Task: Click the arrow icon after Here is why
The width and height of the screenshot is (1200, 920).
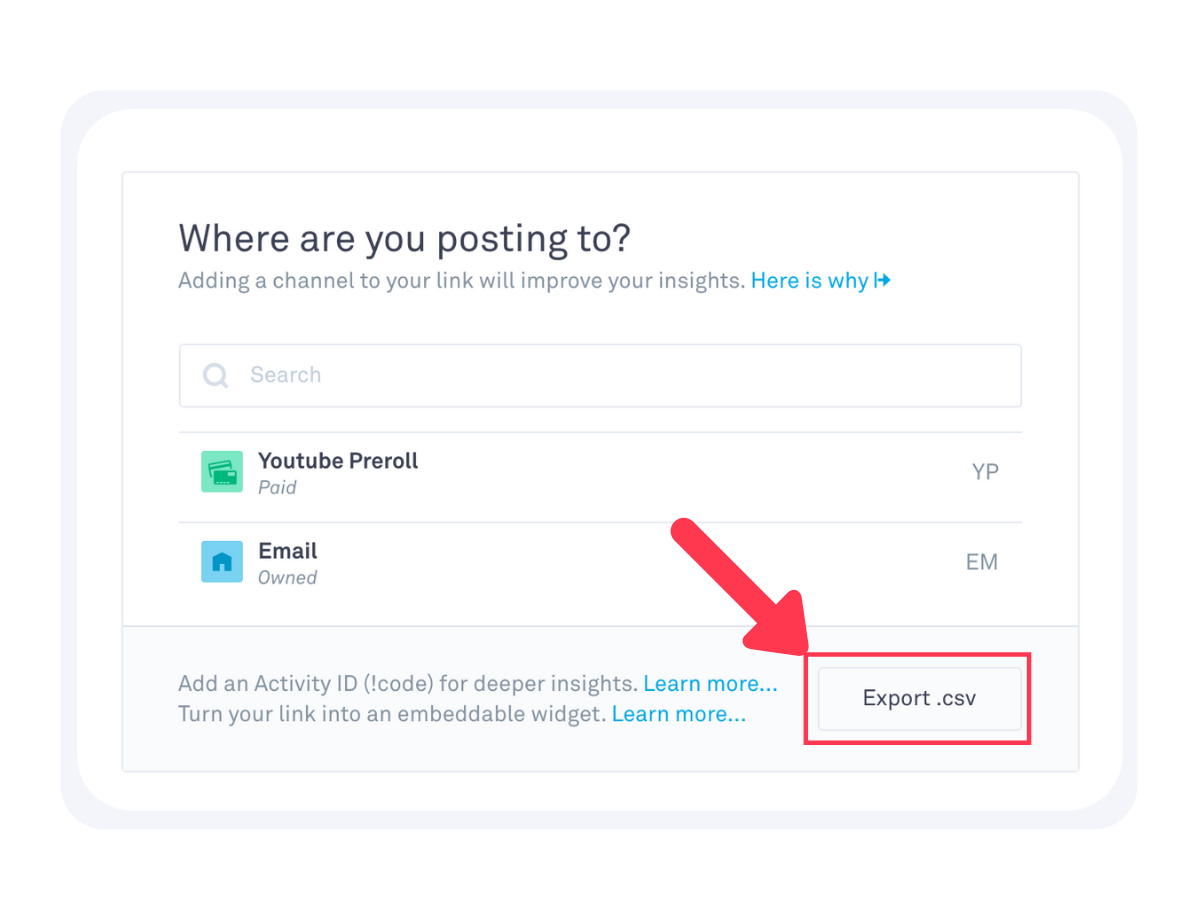Action: (x=882, y=281)
